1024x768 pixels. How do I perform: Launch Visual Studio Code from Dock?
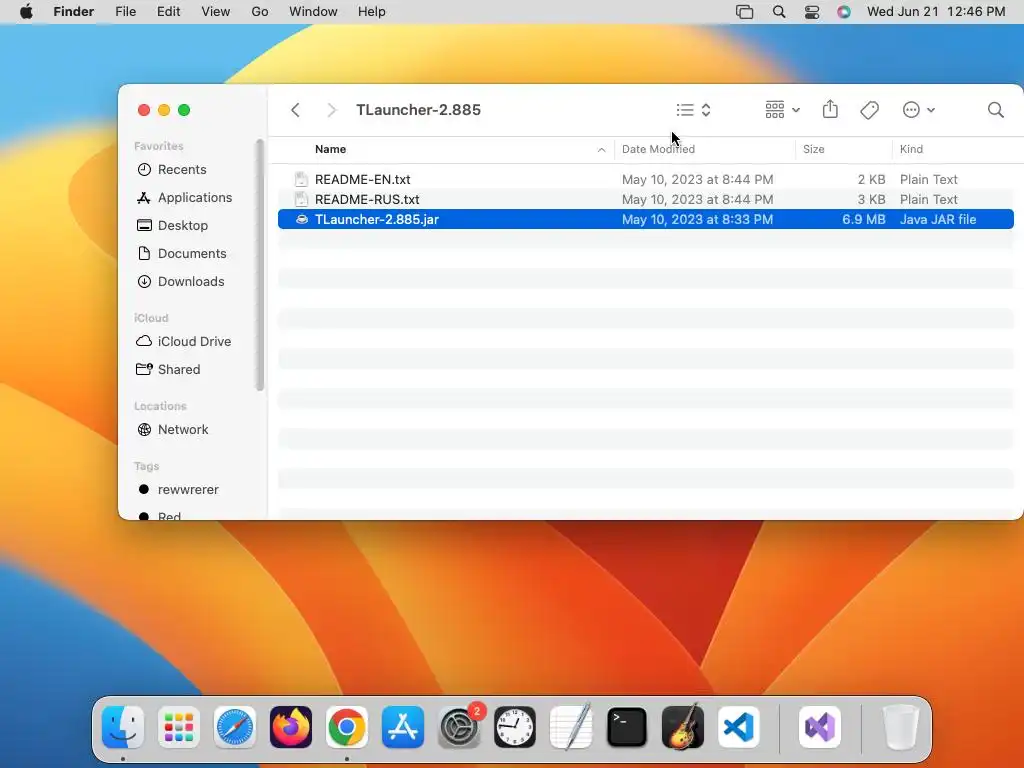pos(739,727)
